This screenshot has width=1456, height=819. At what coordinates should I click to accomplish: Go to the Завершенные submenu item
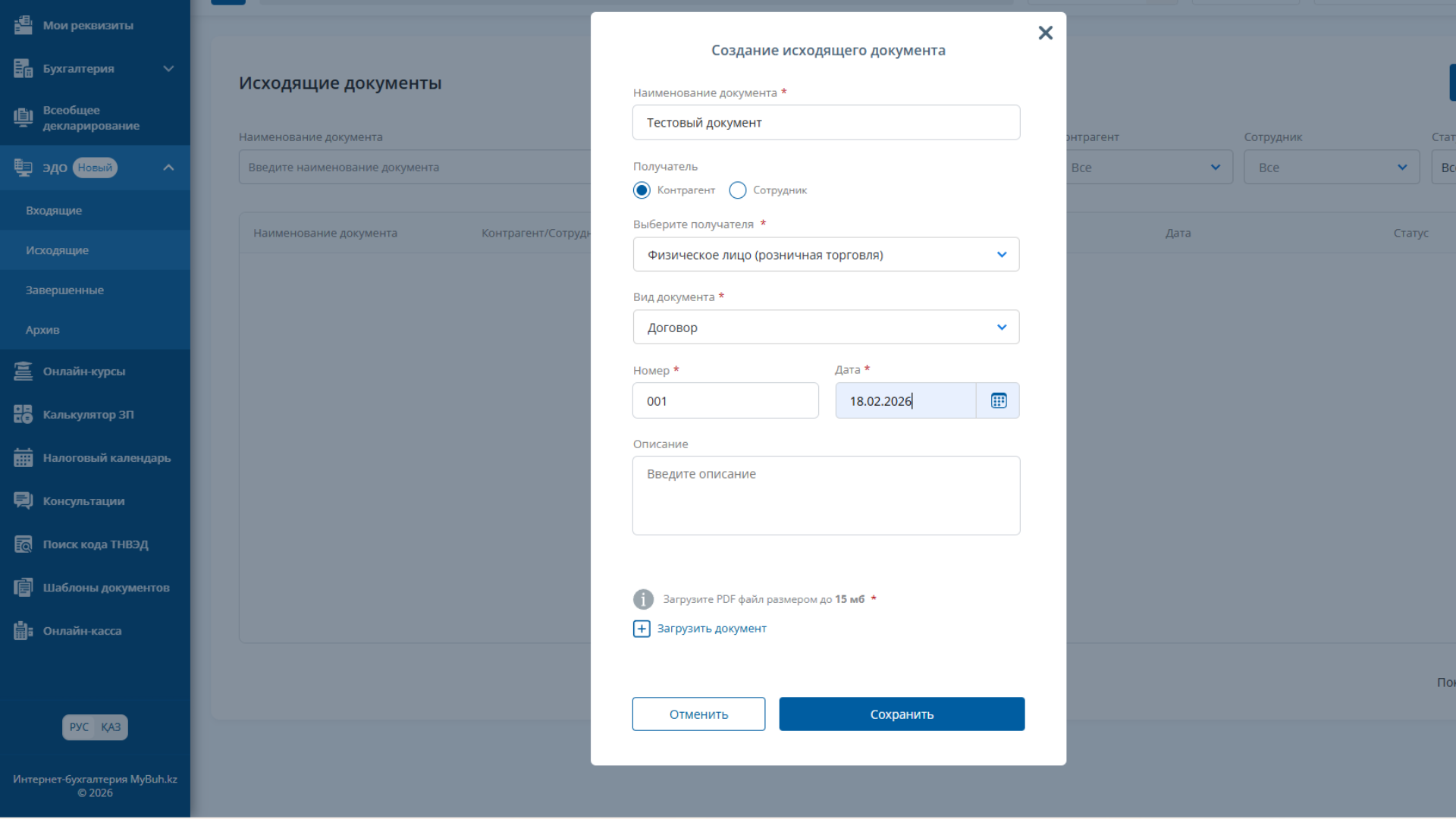[64, 290]
